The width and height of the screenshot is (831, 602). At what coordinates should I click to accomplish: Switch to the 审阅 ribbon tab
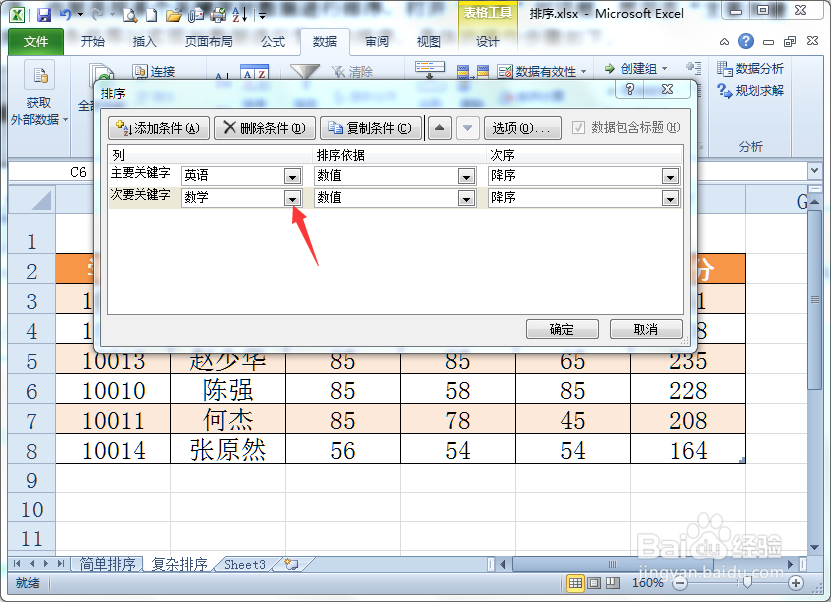point(377,41)
